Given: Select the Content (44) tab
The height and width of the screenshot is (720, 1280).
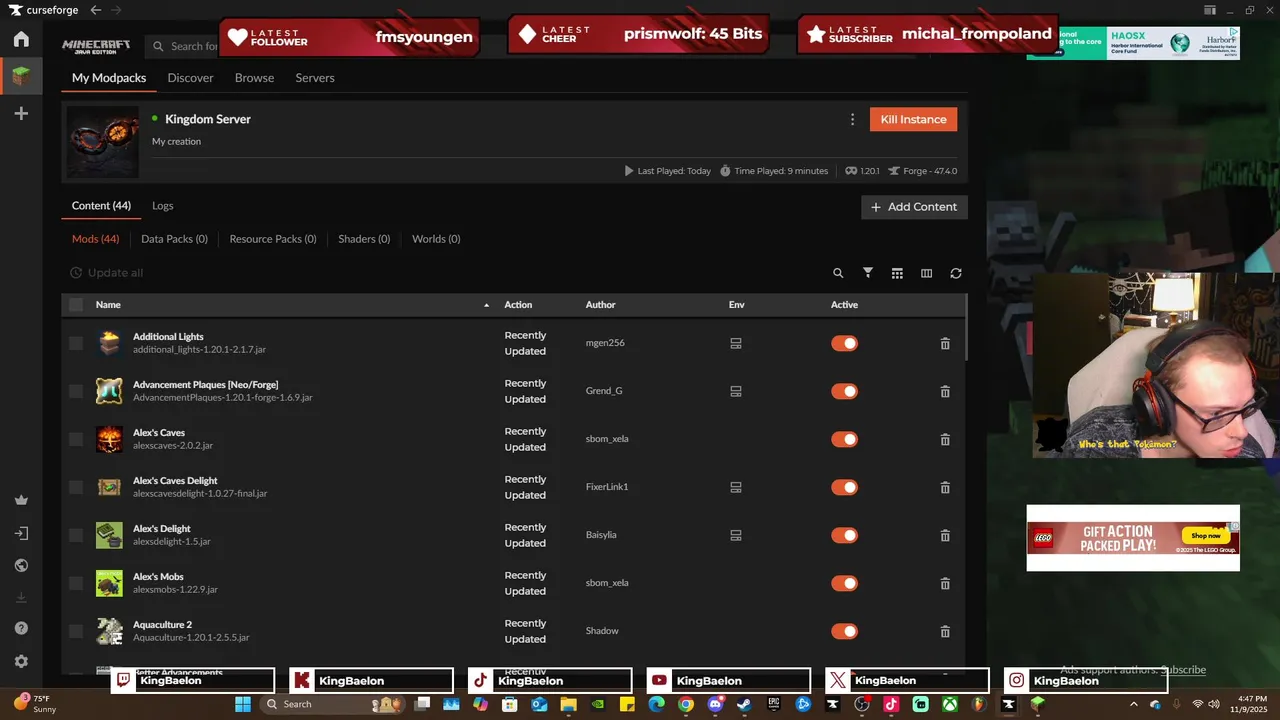Looking at the screenshot, I should click(101, 206).
